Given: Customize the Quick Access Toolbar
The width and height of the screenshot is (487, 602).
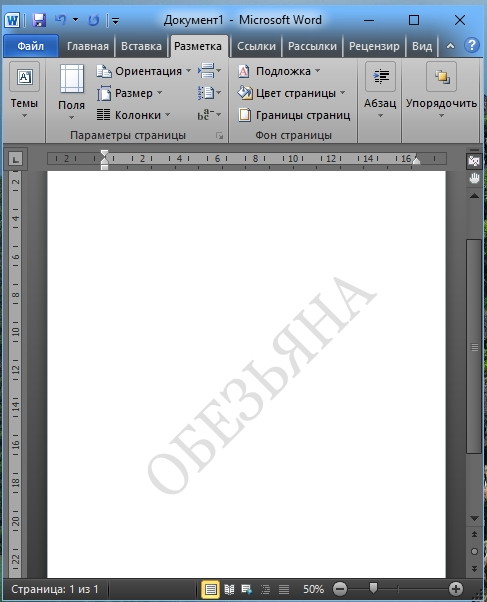Looking at the screenshot, I should pyautogui.click(x=116, y=20).
